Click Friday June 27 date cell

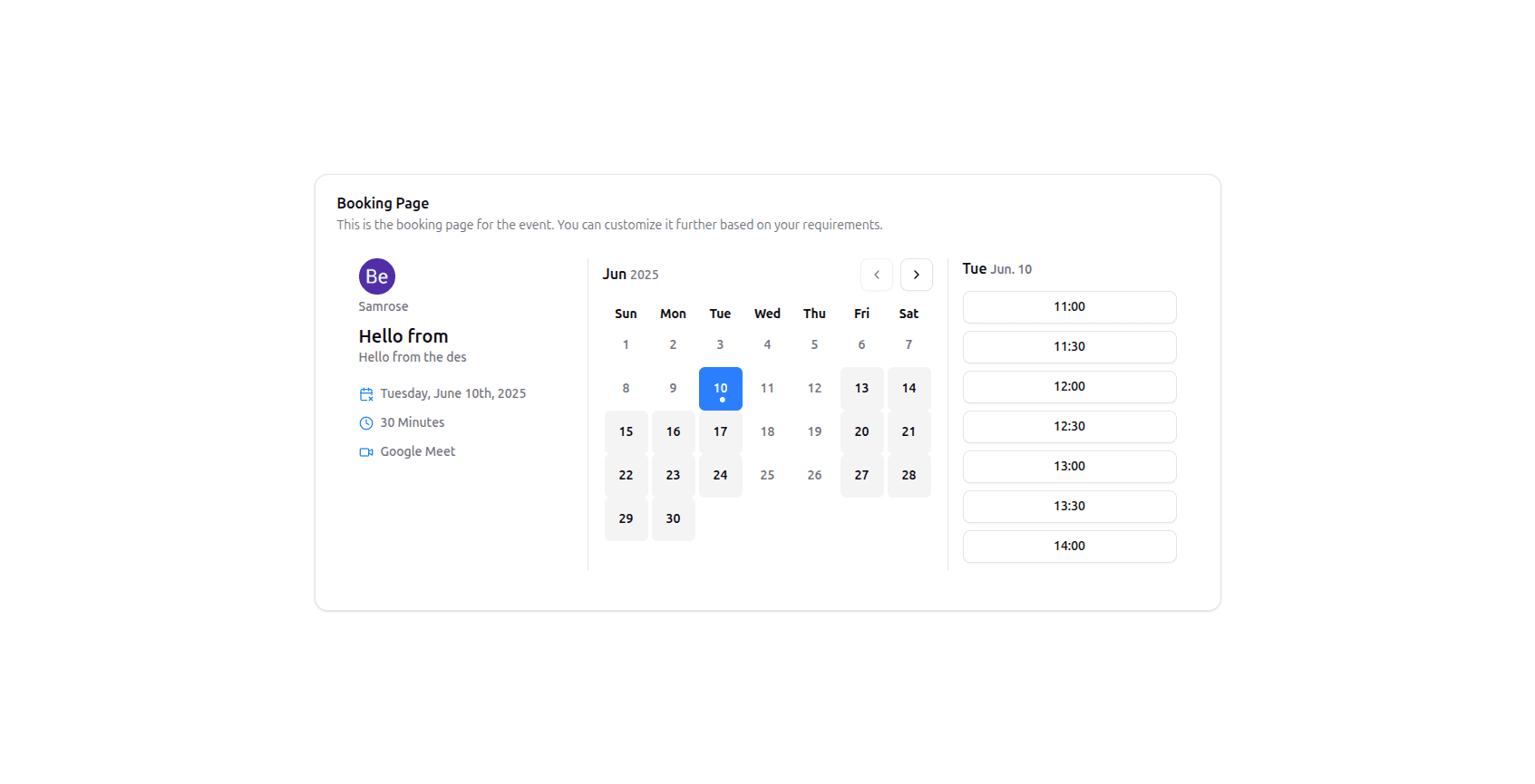861,476
